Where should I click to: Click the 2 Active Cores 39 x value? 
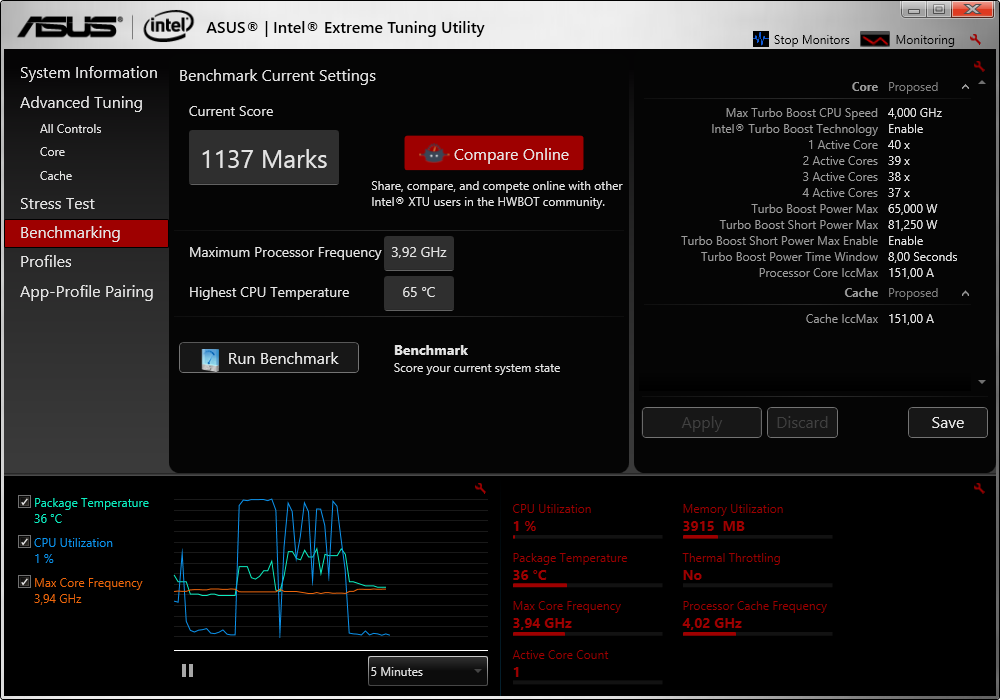tap(899, 161)
